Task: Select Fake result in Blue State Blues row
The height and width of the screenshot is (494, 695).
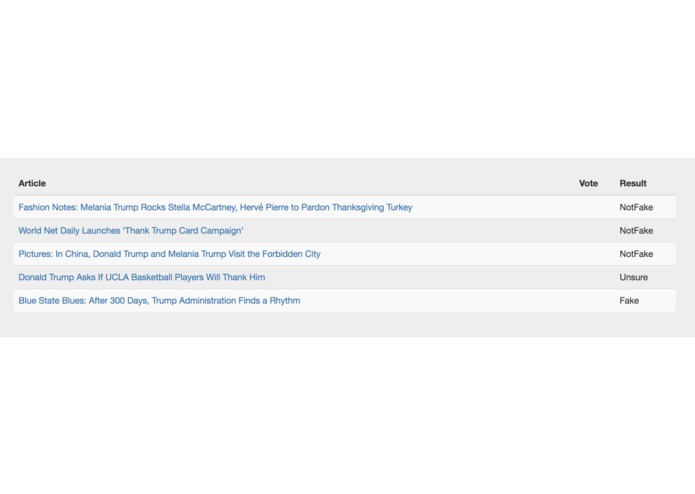Action: point(629,301)
